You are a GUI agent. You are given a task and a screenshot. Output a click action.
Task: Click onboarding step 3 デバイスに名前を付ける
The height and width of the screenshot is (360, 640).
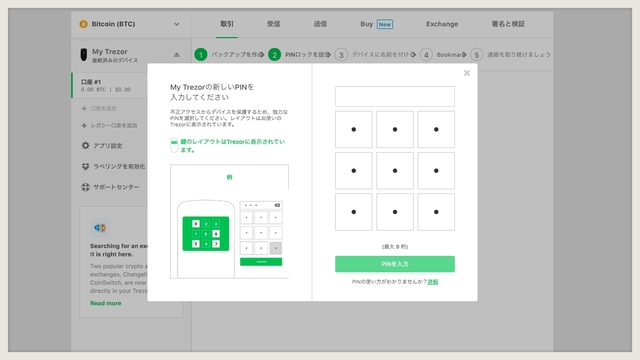tap(375, 55)
